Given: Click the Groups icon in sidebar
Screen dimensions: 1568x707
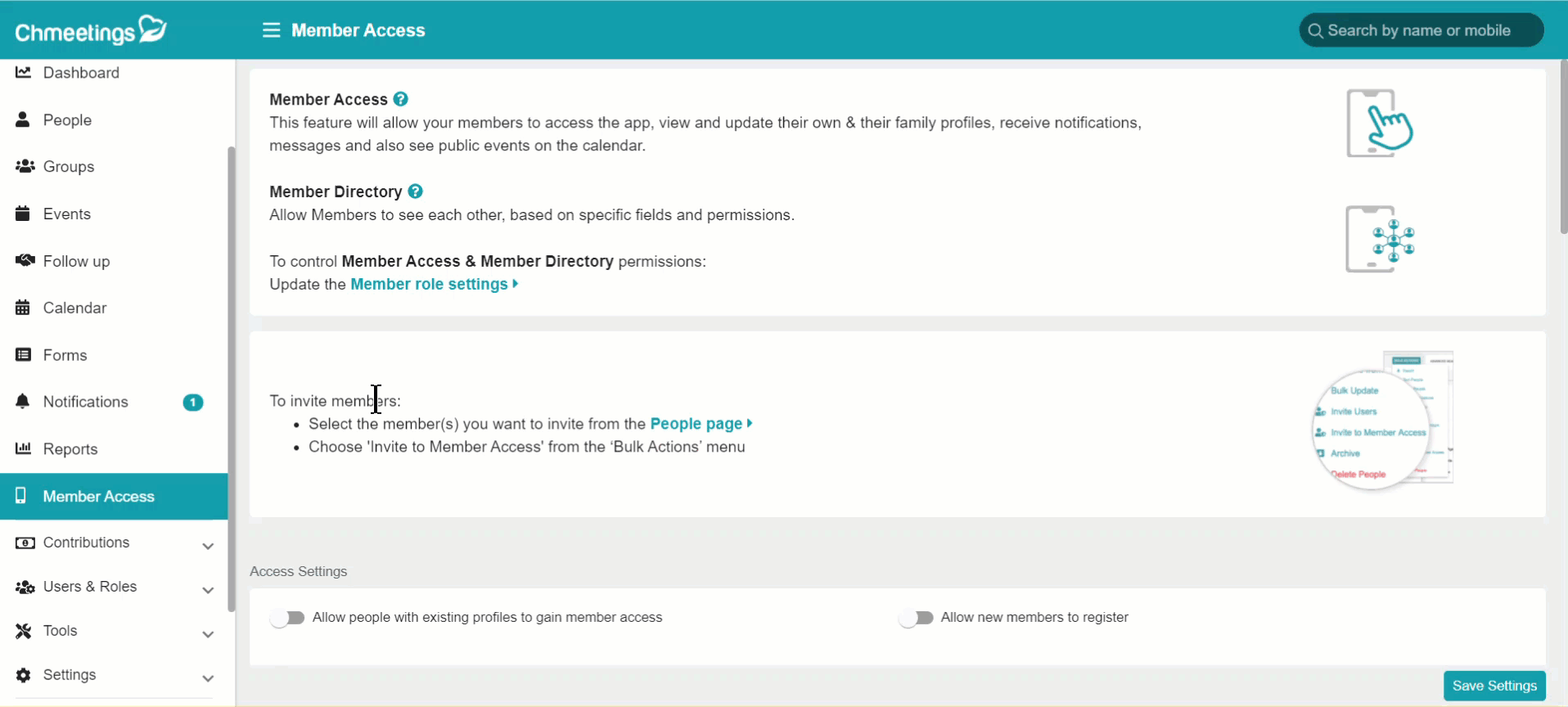Looking at the screenshot, I should tap(25, 166).
